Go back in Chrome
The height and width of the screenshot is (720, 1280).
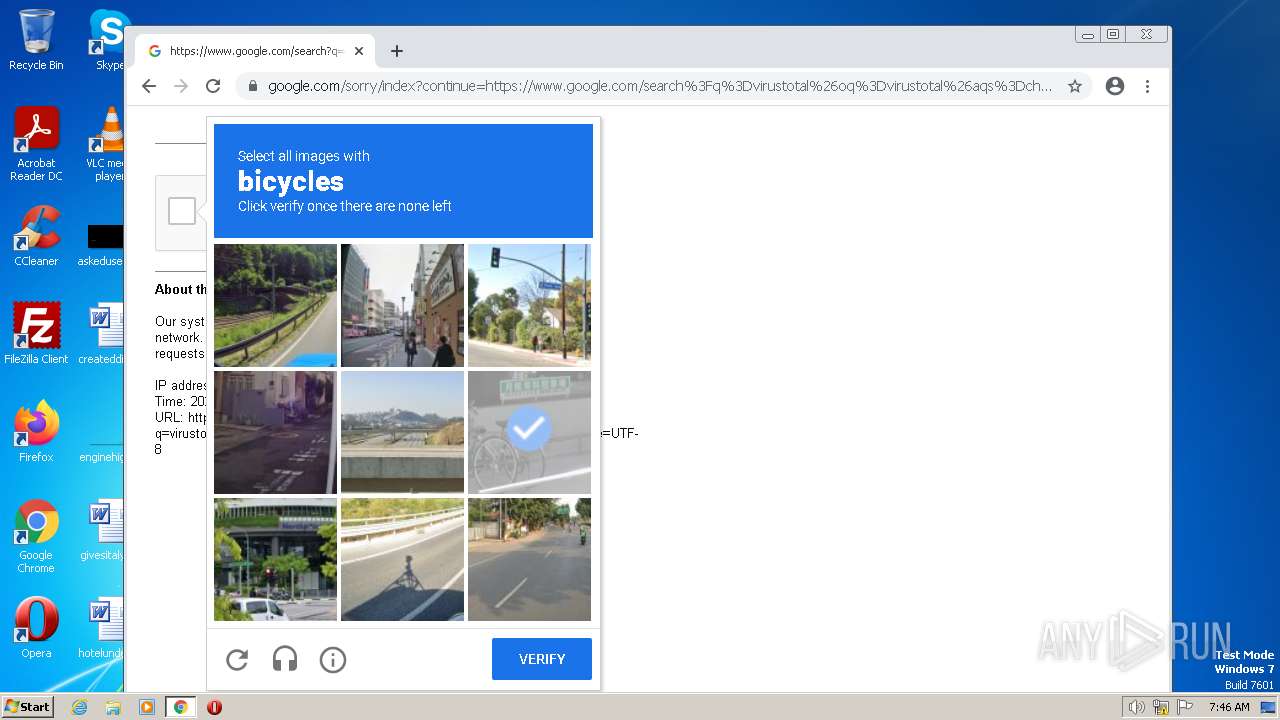pos(149,86)
